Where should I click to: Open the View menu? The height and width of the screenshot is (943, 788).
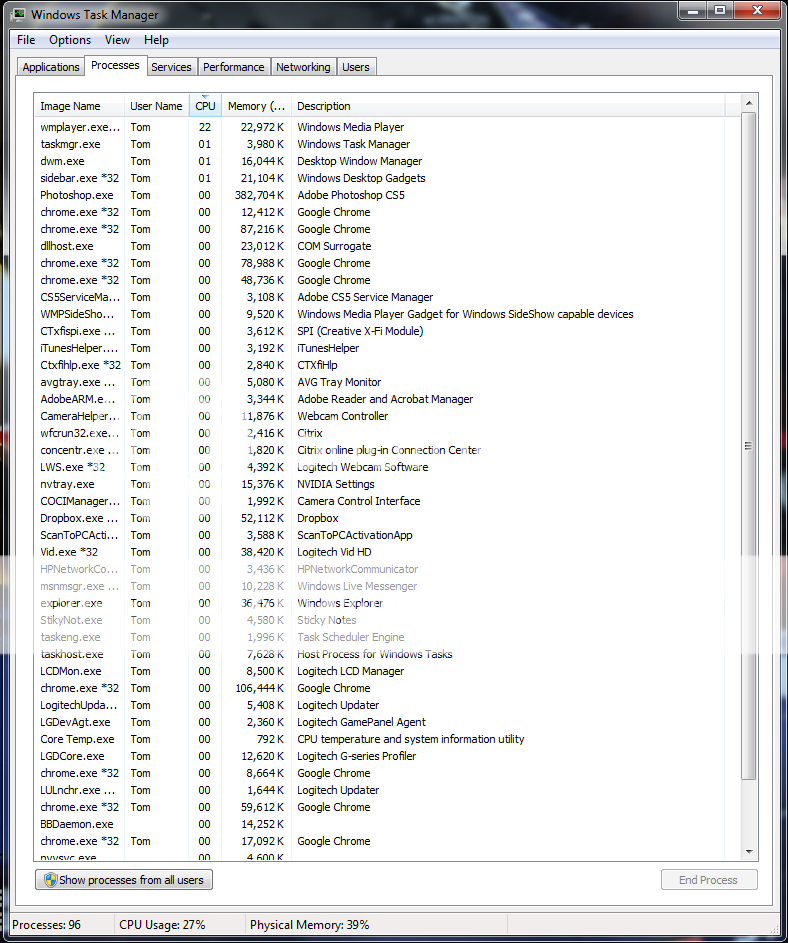click(x=117, y=40)
